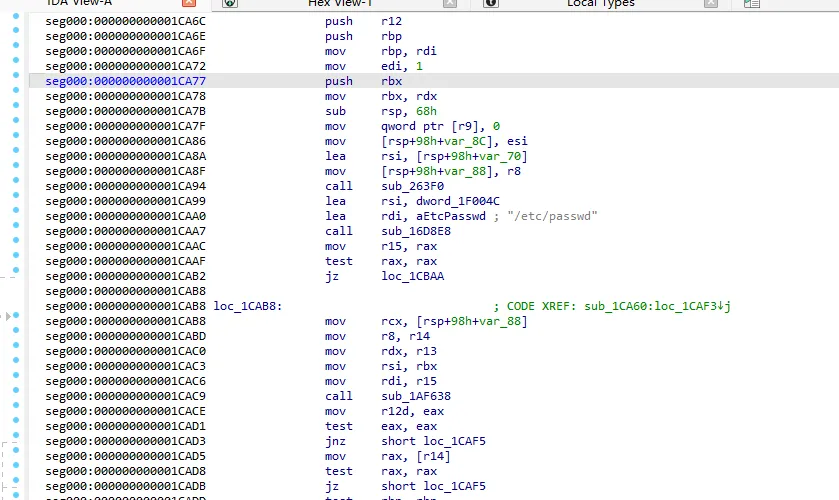The width and height of the screenshot is (839, 500).
Task: Click 'rcx, [rsp+98h+var_88]' operand
Action: tap(454, 321)
